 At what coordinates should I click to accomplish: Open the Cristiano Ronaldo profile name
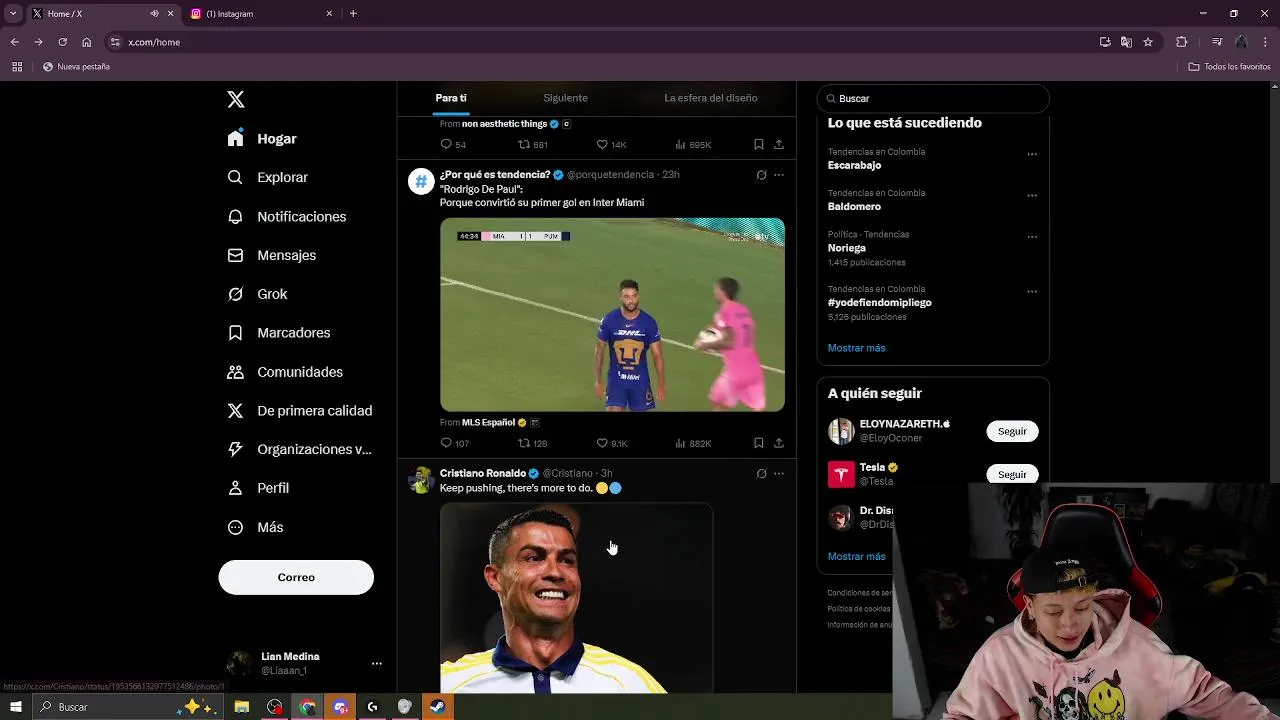click(482, 473)
